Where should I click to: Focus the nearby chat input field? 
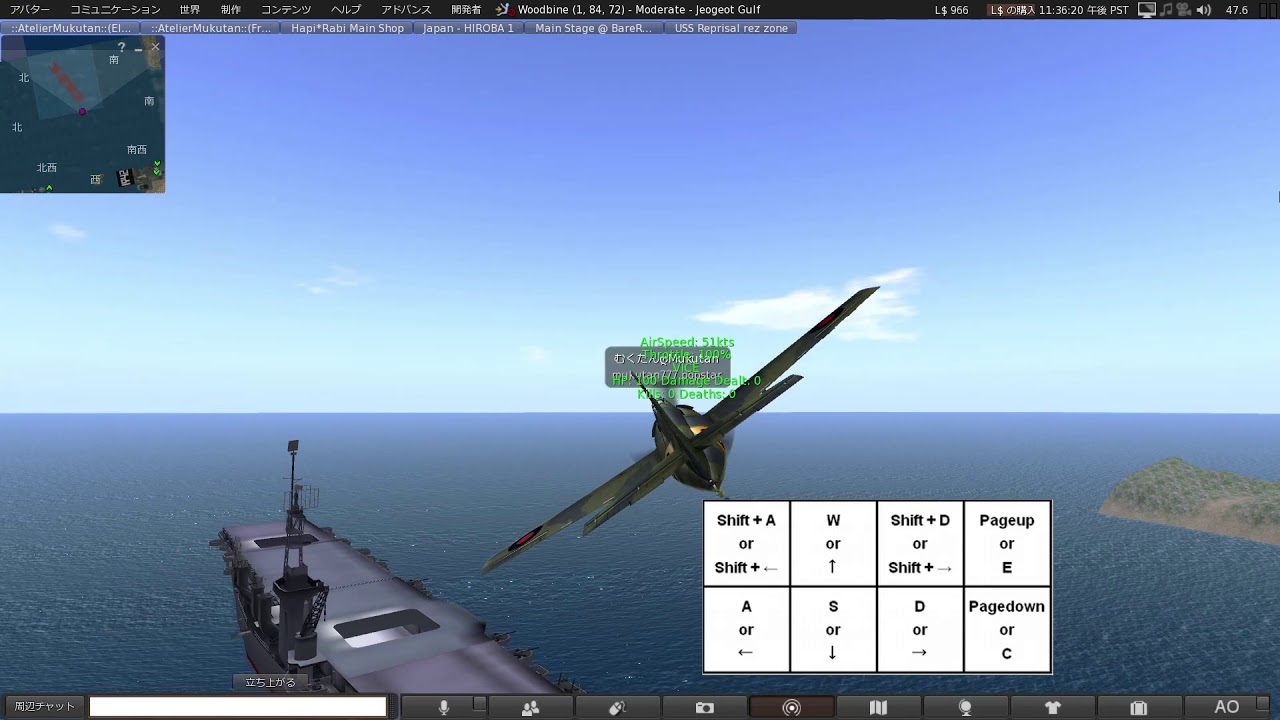click(238, 707)
